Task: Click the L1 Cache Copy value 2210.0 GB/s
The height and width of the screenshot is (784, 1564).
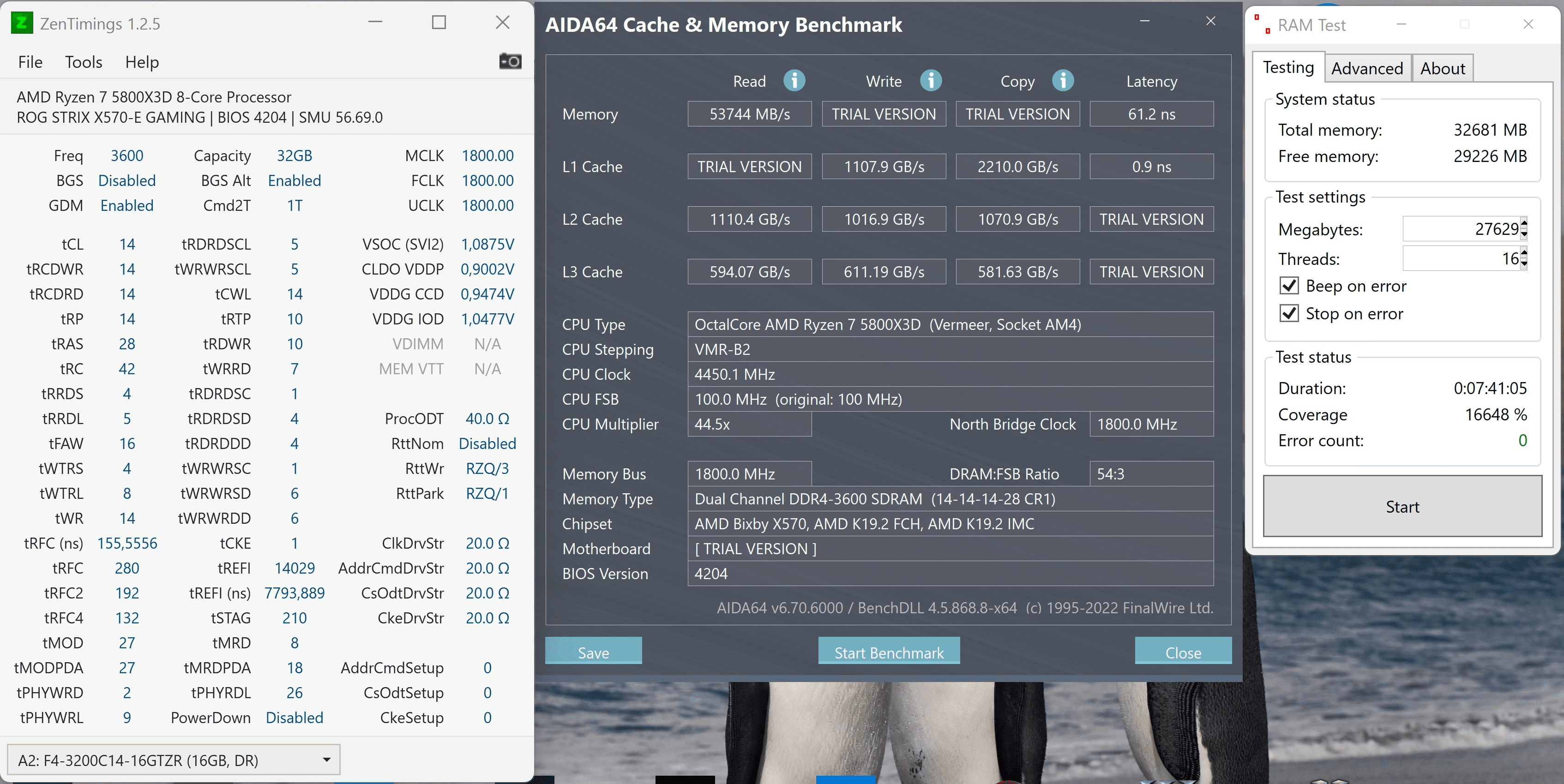Action: point(1017,166)
